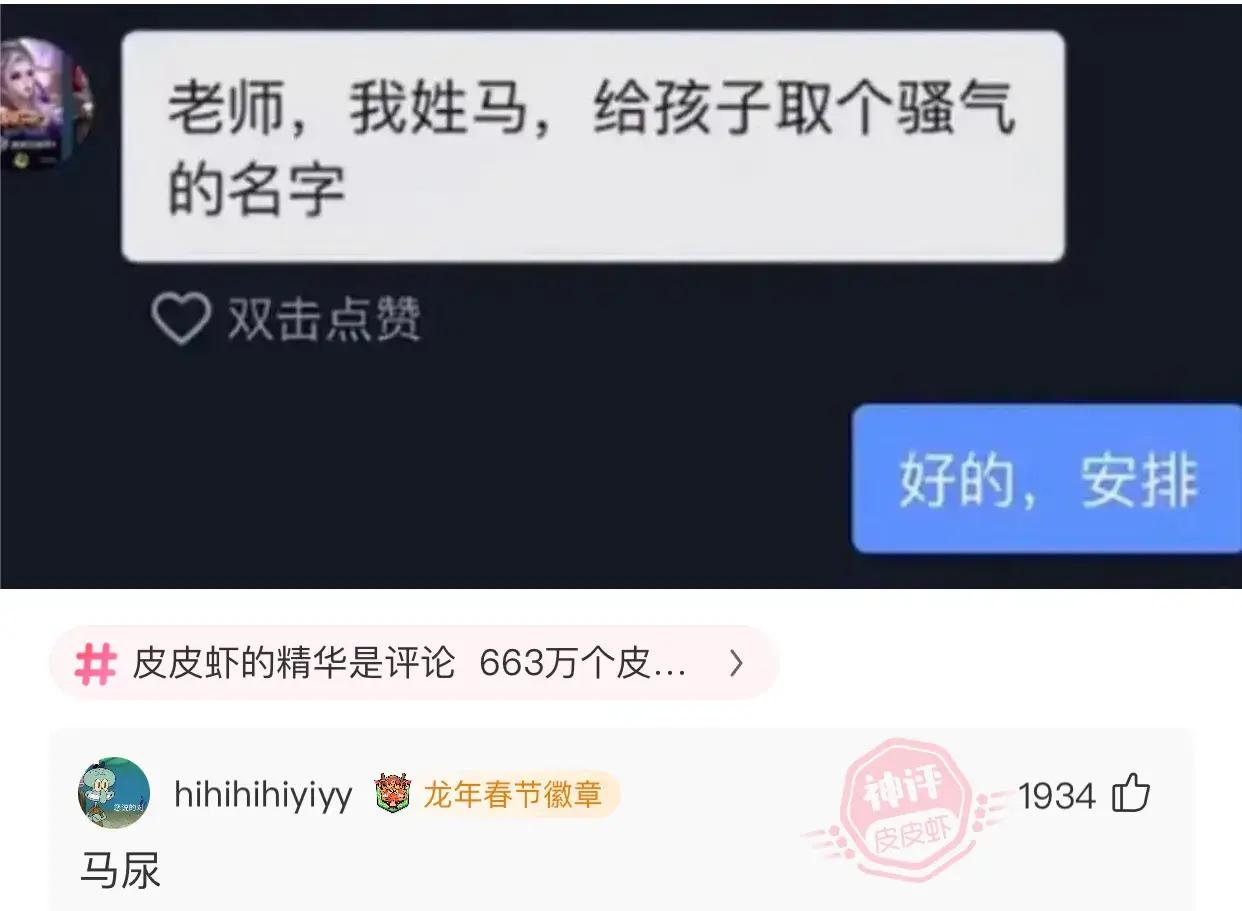Open the comment text 马尿
Screen dimensions: 1242x911
click(120, 871)
